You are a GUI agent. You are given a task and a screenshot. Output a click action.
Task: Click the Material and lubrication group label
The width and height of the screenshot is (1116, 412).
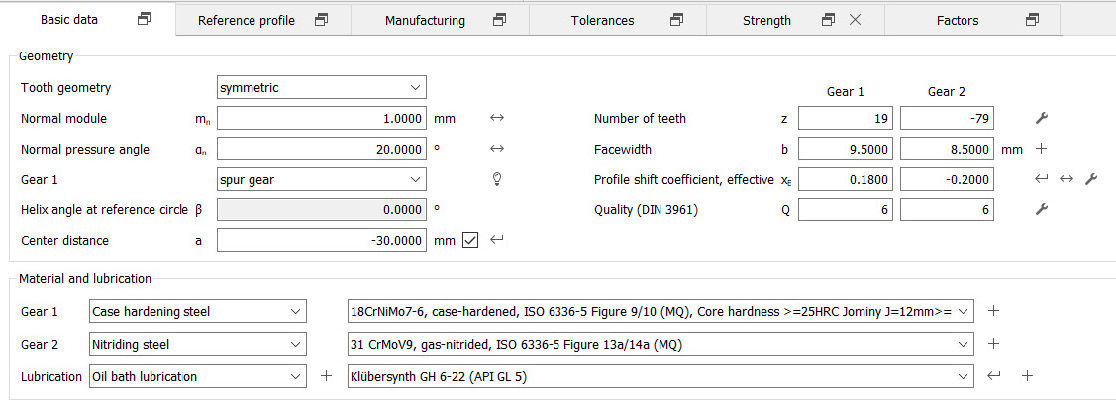coord(85,279)
